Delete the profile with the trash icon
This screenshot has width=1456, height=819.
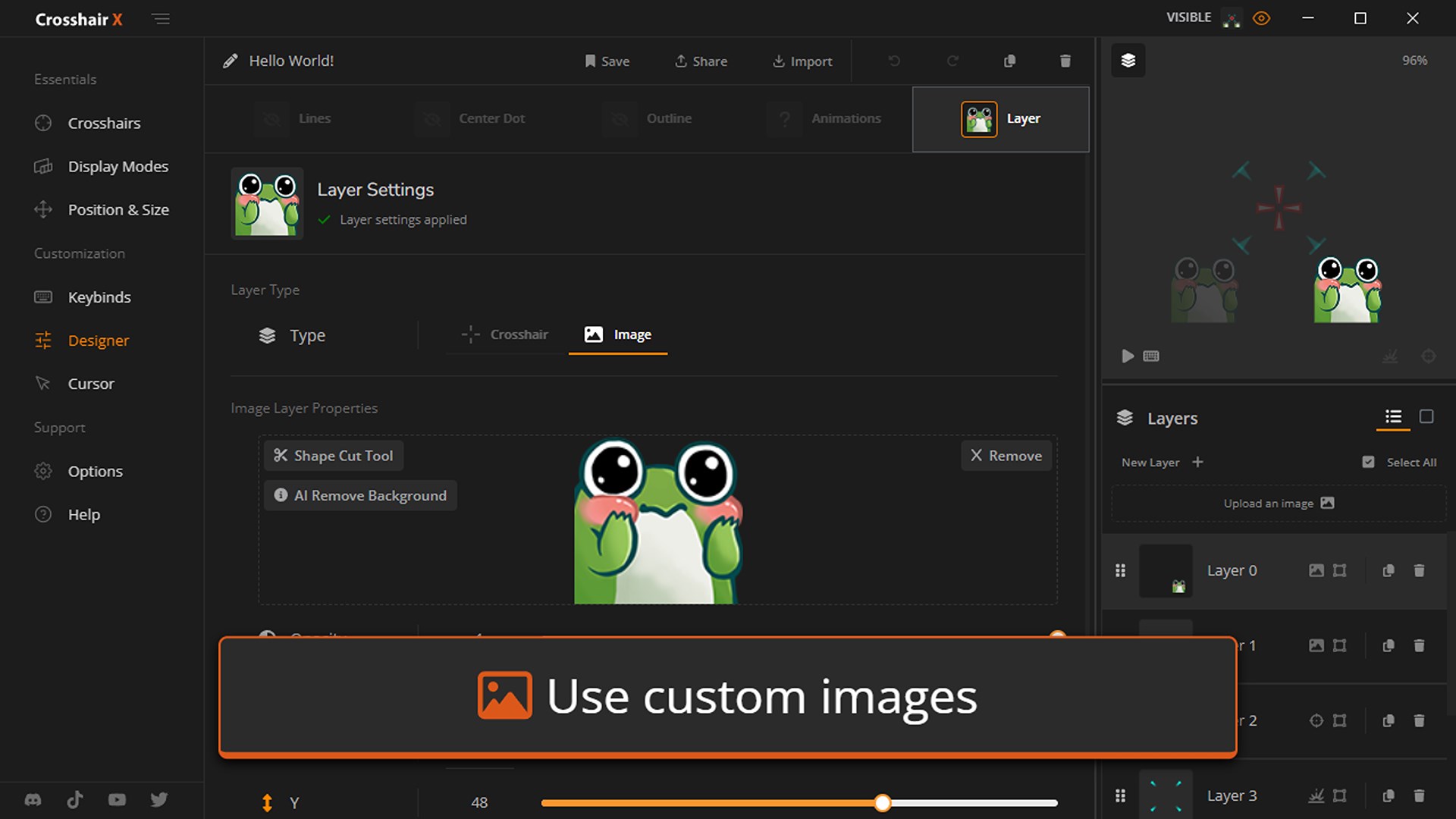pos(1065,61)
